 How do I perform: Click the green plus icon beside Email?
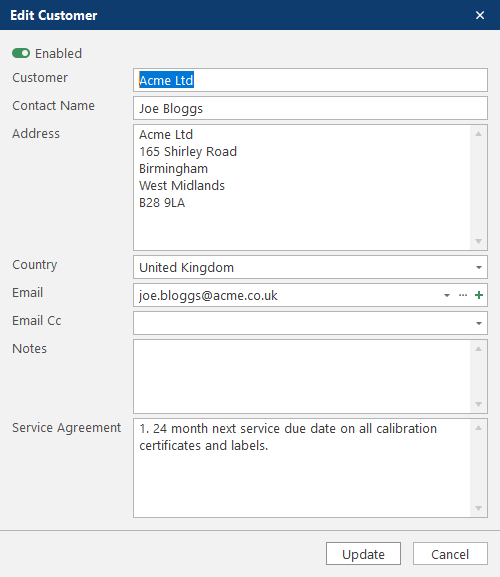coord(479,295)
